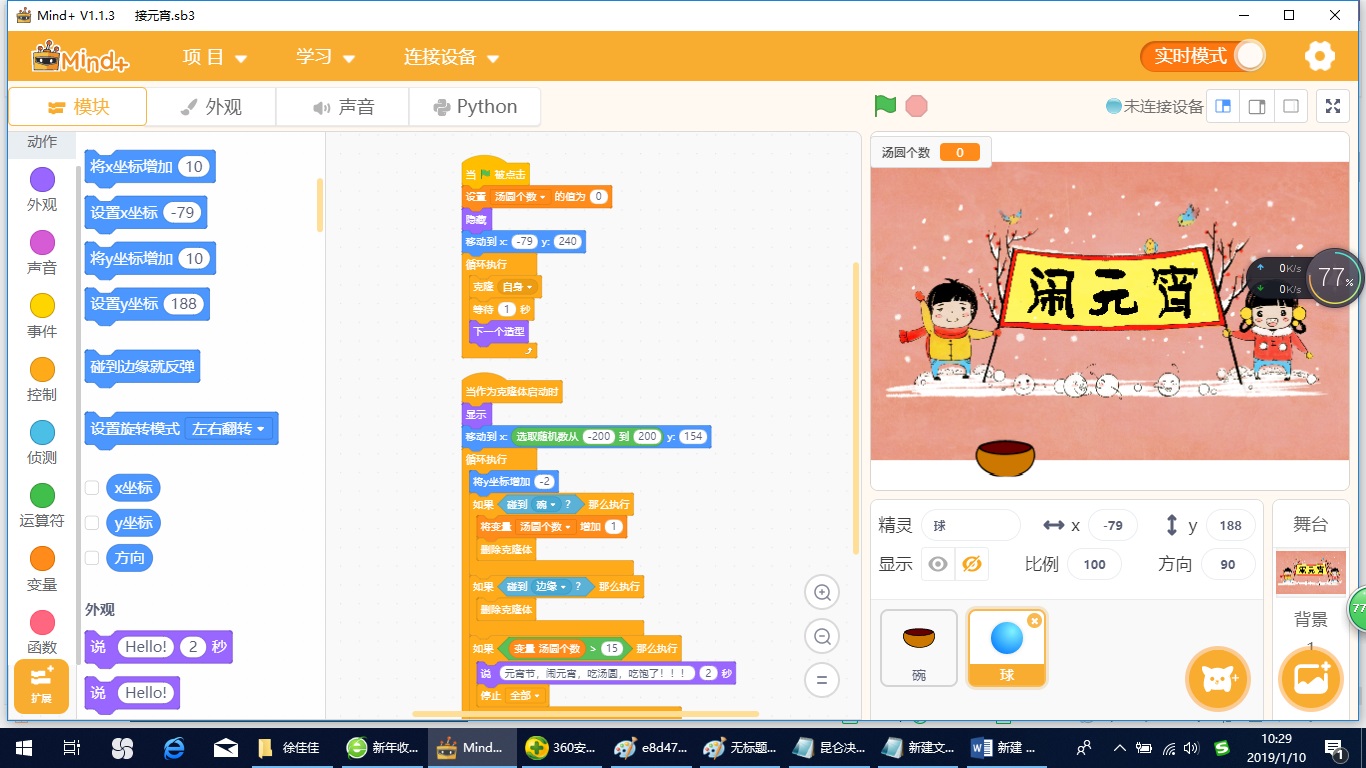Select the 碗 sprite thumbnail
The height and width of the screenshot is (768, 1366).
pos(919,648)
